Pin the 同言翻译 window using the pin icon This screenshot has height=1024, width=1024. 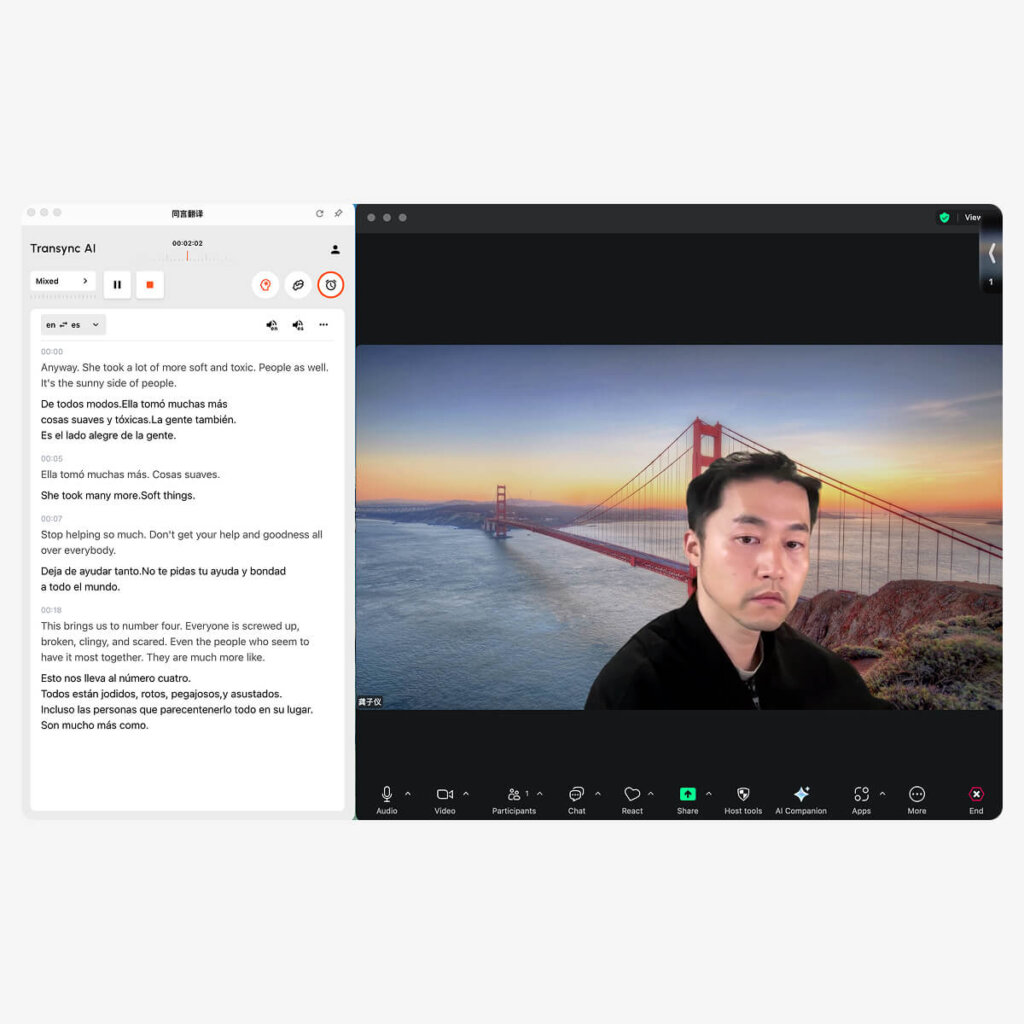338,213
